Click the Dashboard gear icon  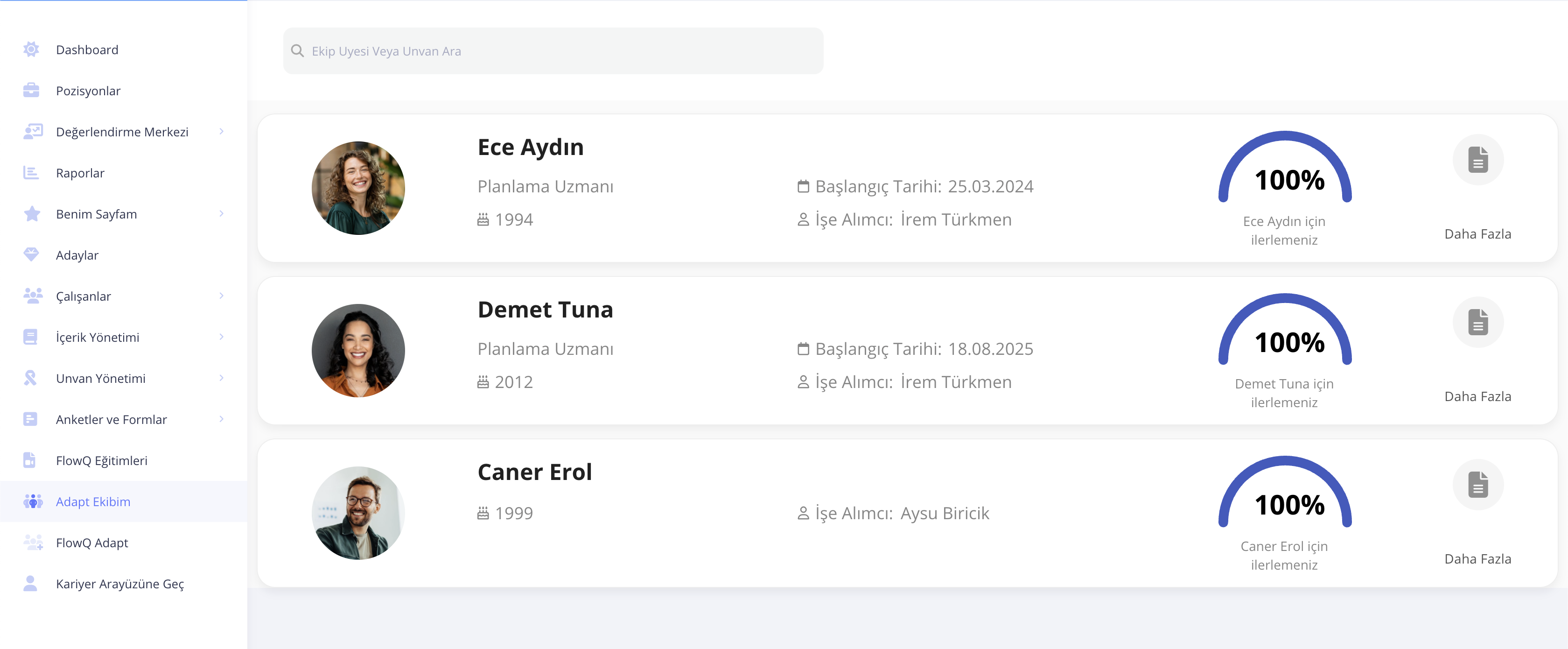pyautogui.click(x=31, y=49)
